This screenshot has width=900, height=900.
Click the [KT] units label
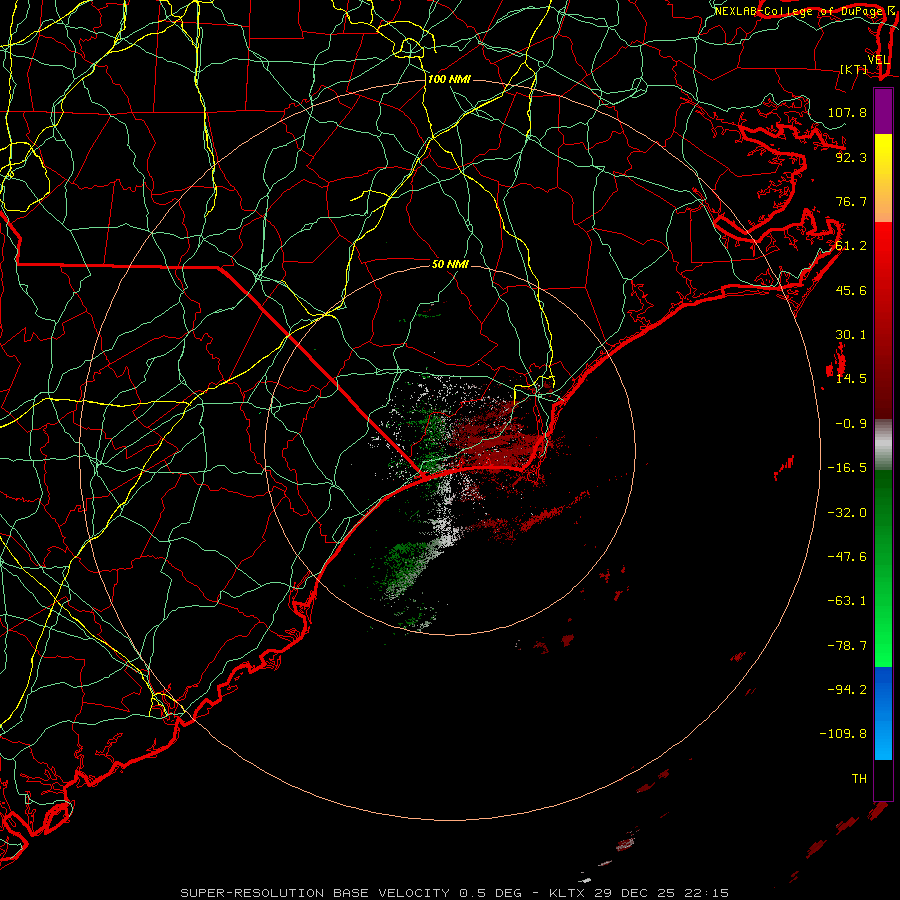[x=854, y=69]
